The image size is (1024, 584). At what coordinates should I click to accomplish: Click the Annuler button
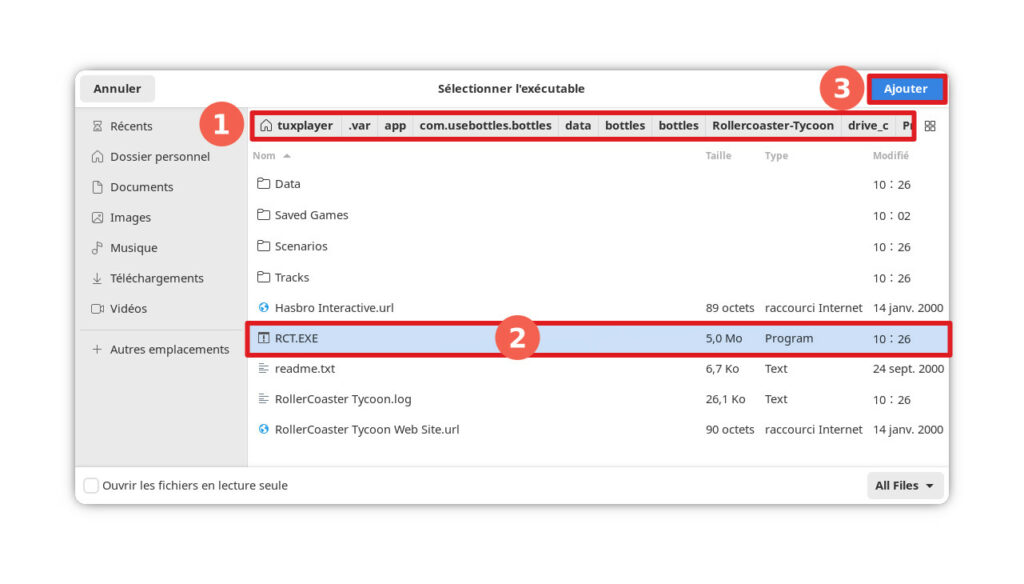(117, 89)
